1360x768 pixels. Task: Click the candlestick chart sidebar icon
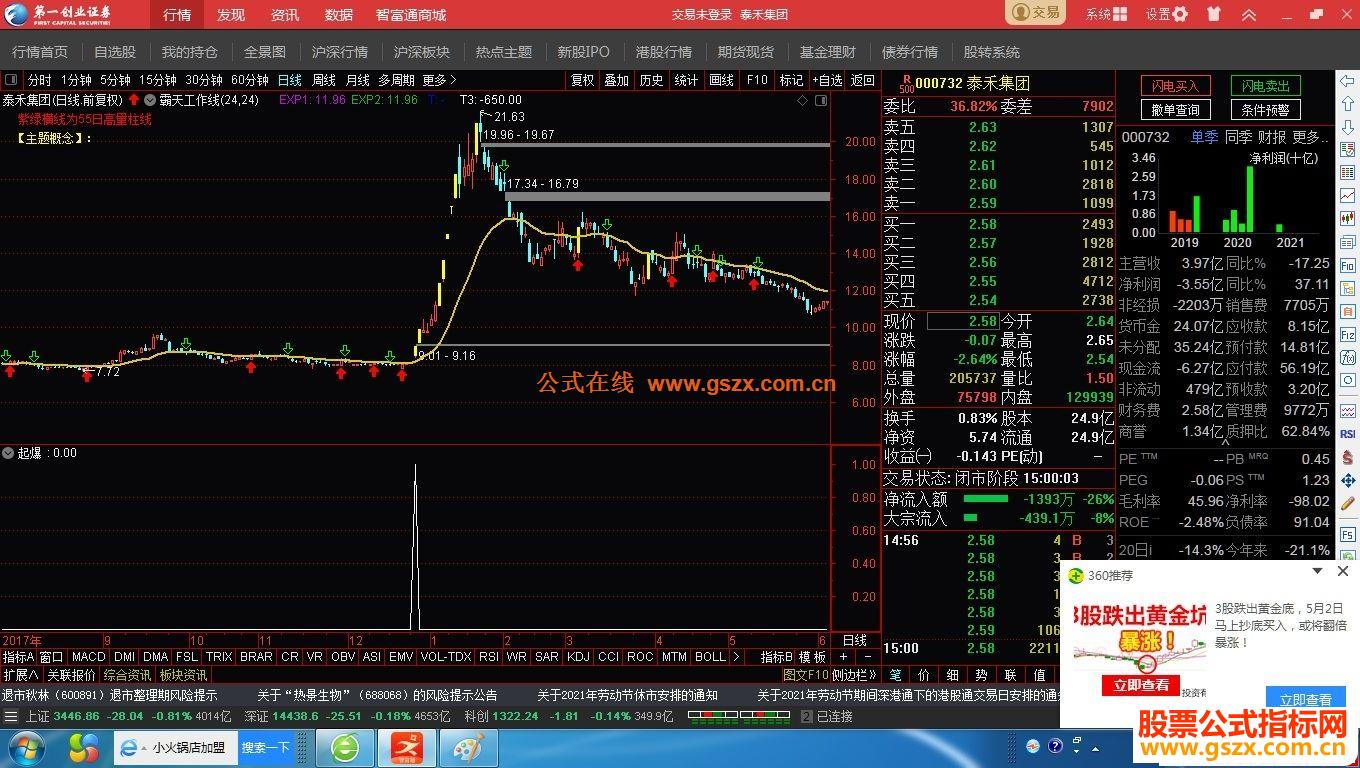click(1347, 219)
